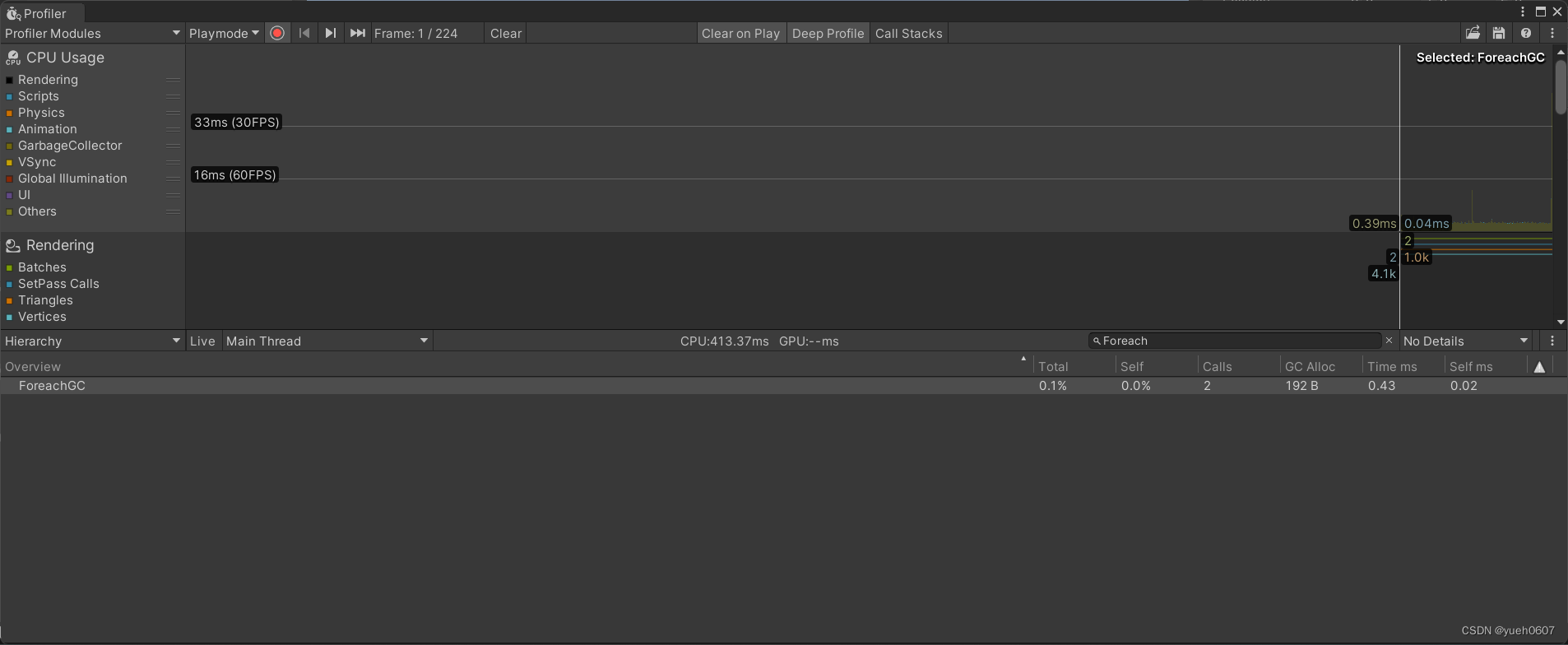Click the Clear button
The height and width of the screenshot is (645, 1568).
[506, 33]
